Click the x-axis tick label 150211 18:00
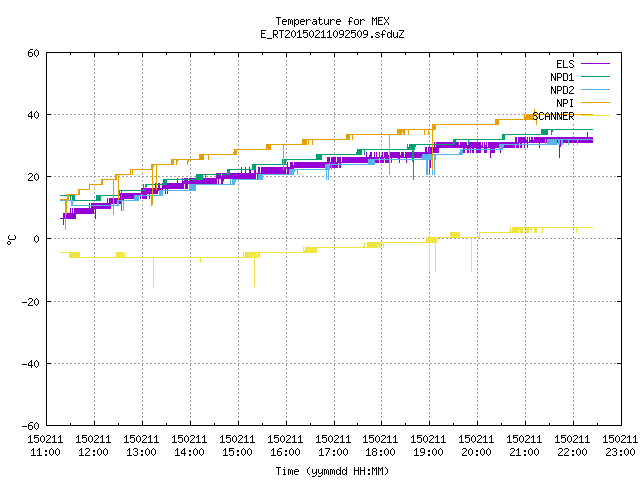The width and height of the screenshot is (640, 480). (x=380, y=446)
